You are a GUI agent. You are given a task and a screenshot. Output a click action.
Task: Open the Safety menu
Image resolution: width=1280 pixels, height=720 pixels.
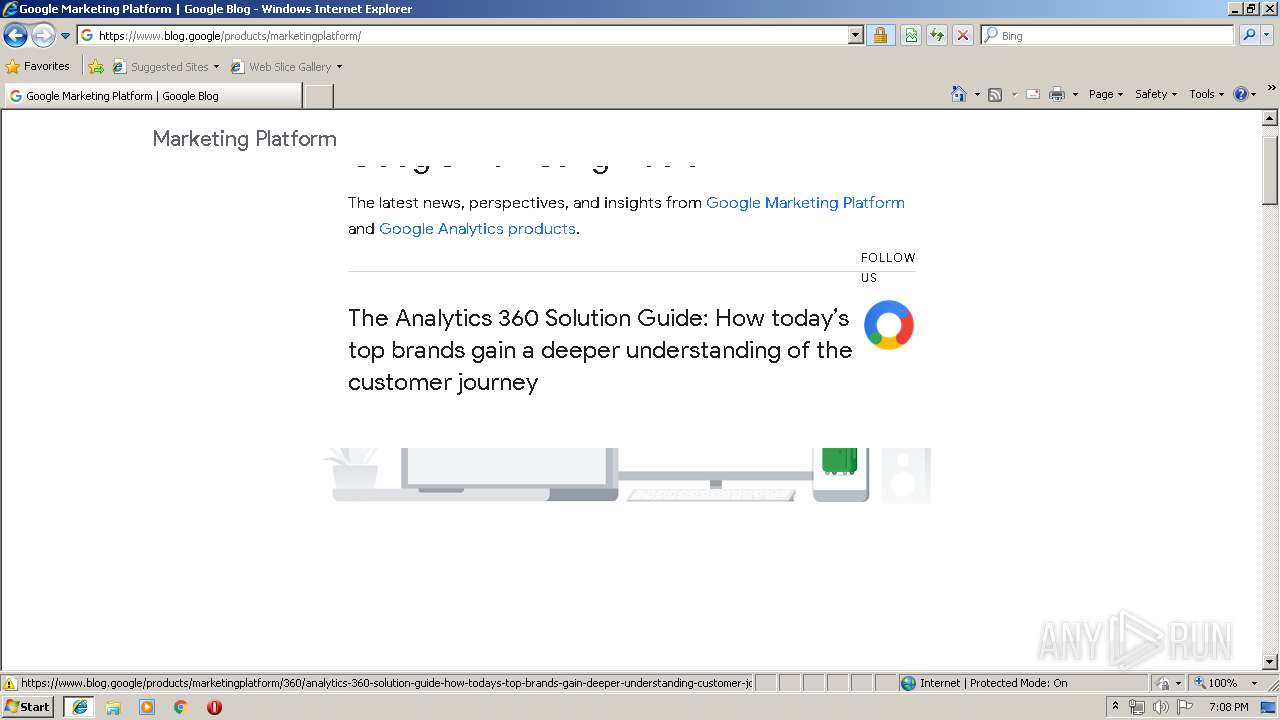[x=1156, y=94]
